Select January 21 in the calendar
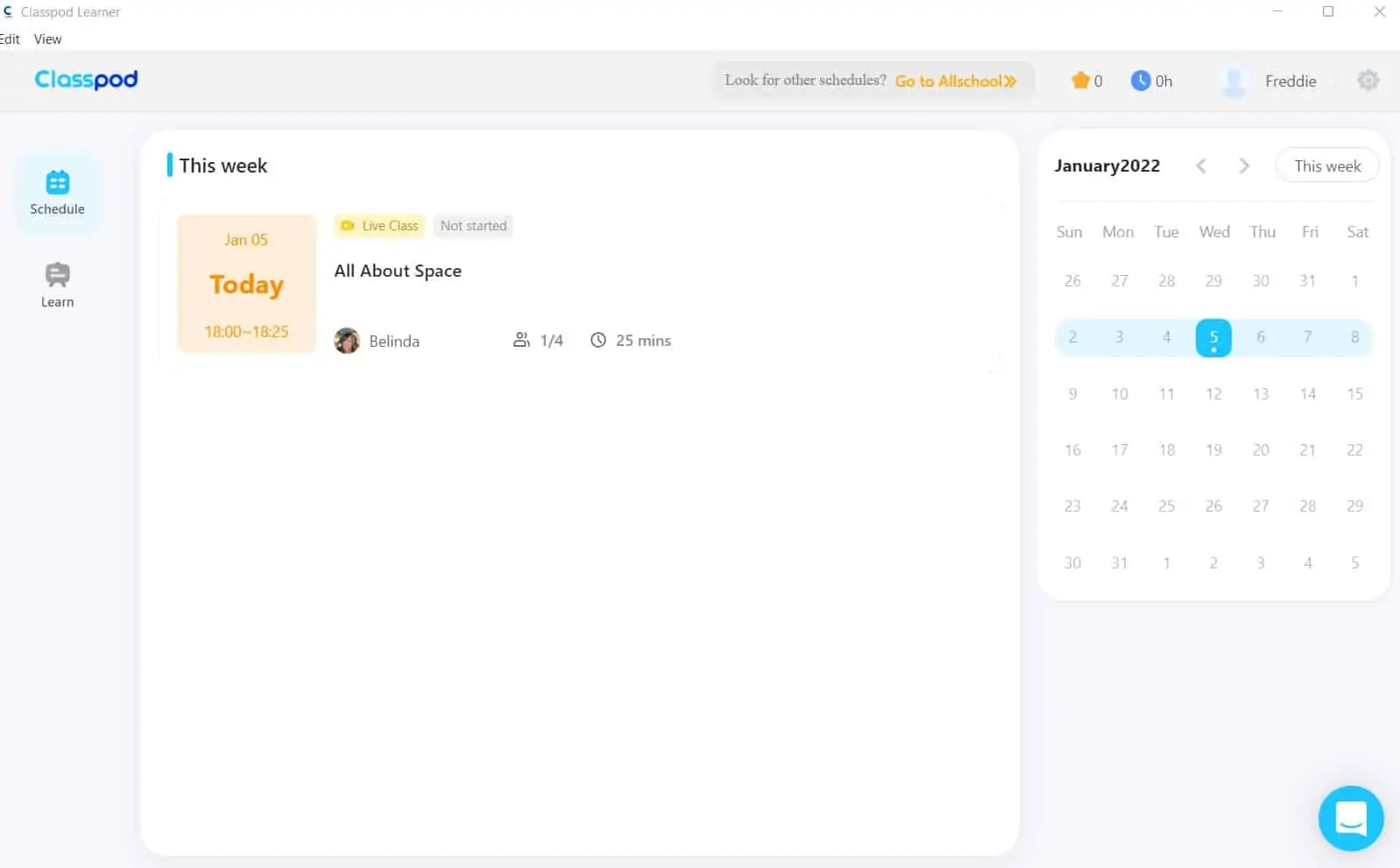Screen dimensions: 1400x868 [1308, 450]
